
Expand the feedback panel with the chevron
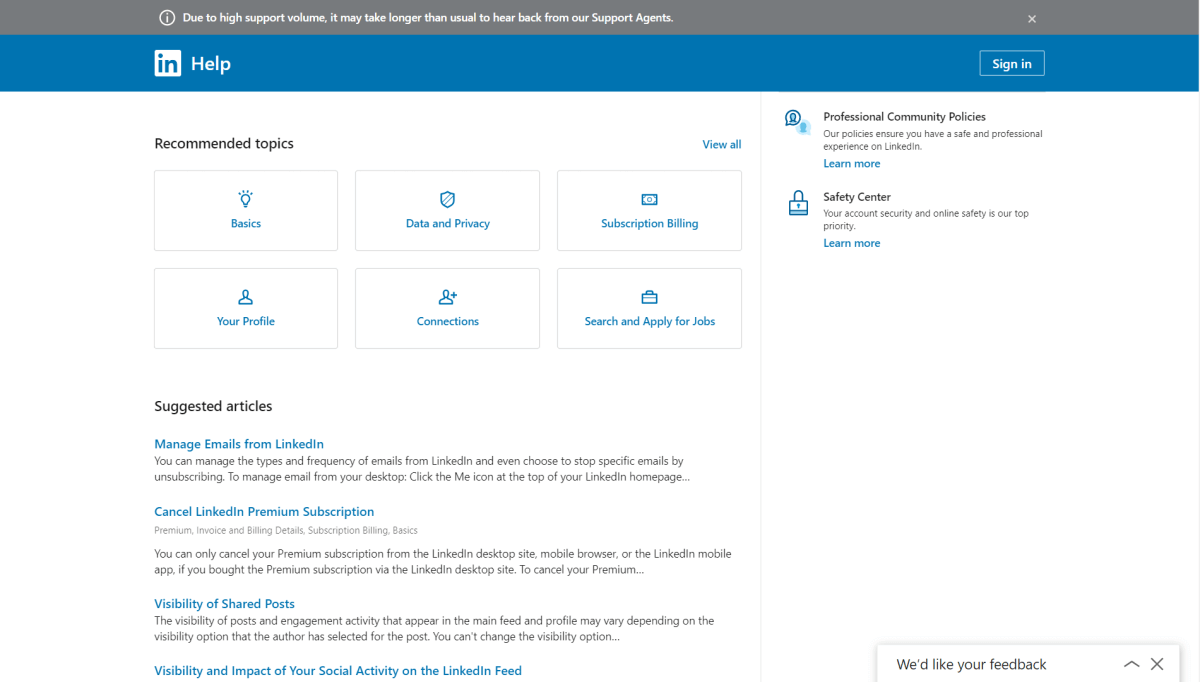(1131, 664)
